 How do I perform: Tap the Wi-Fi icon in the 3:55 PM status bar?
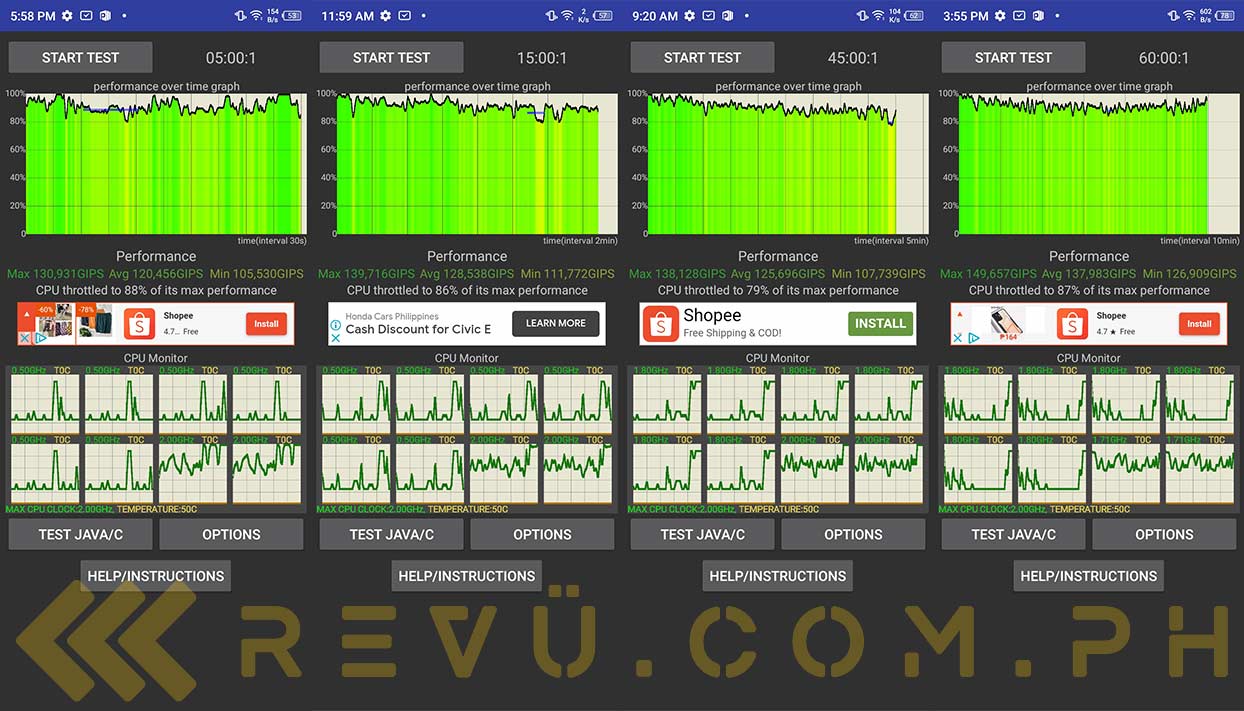[x=1189, y=16]
